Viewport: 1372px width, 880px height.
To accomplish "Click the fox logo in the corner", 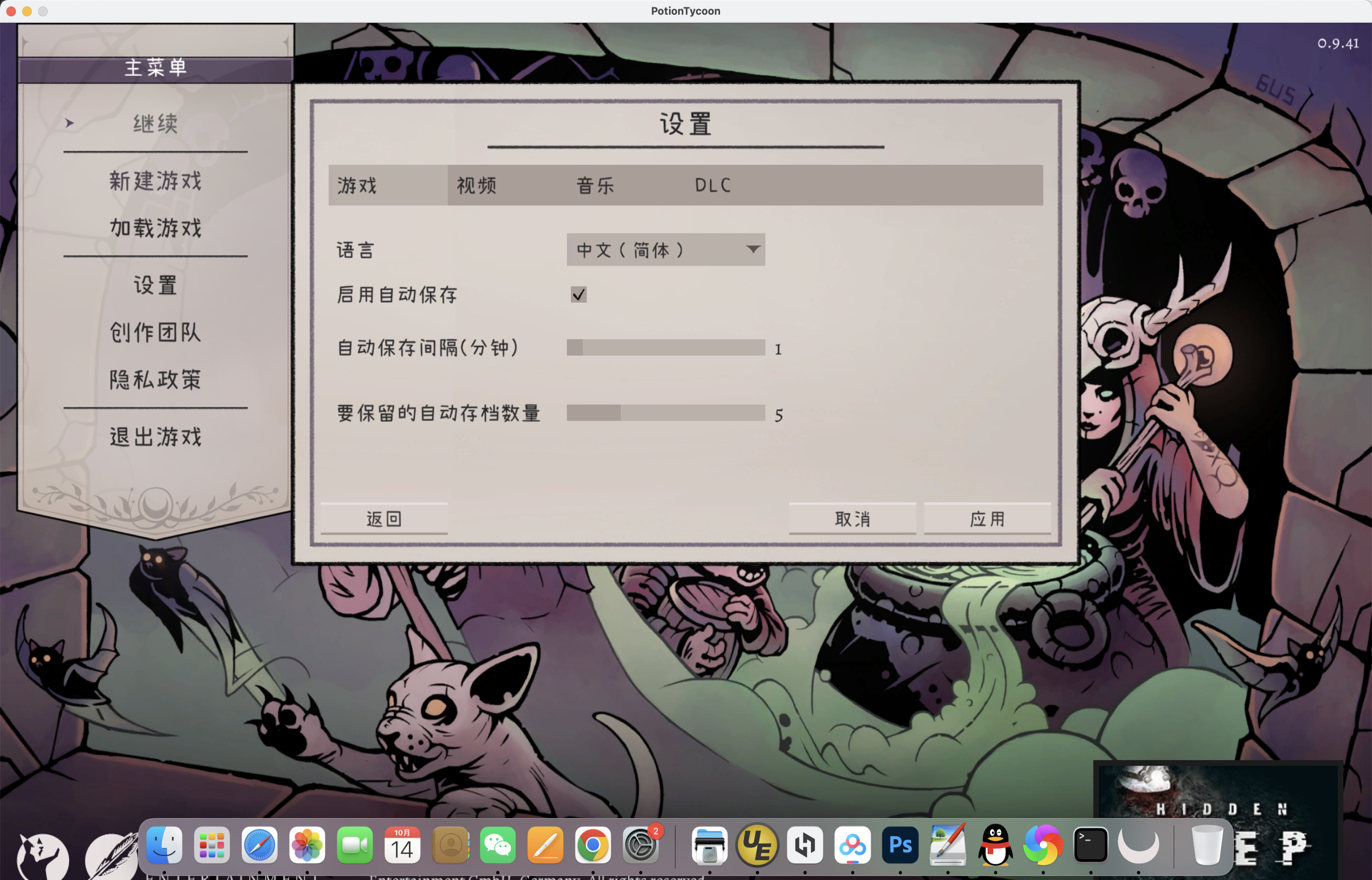I will 42,857.
